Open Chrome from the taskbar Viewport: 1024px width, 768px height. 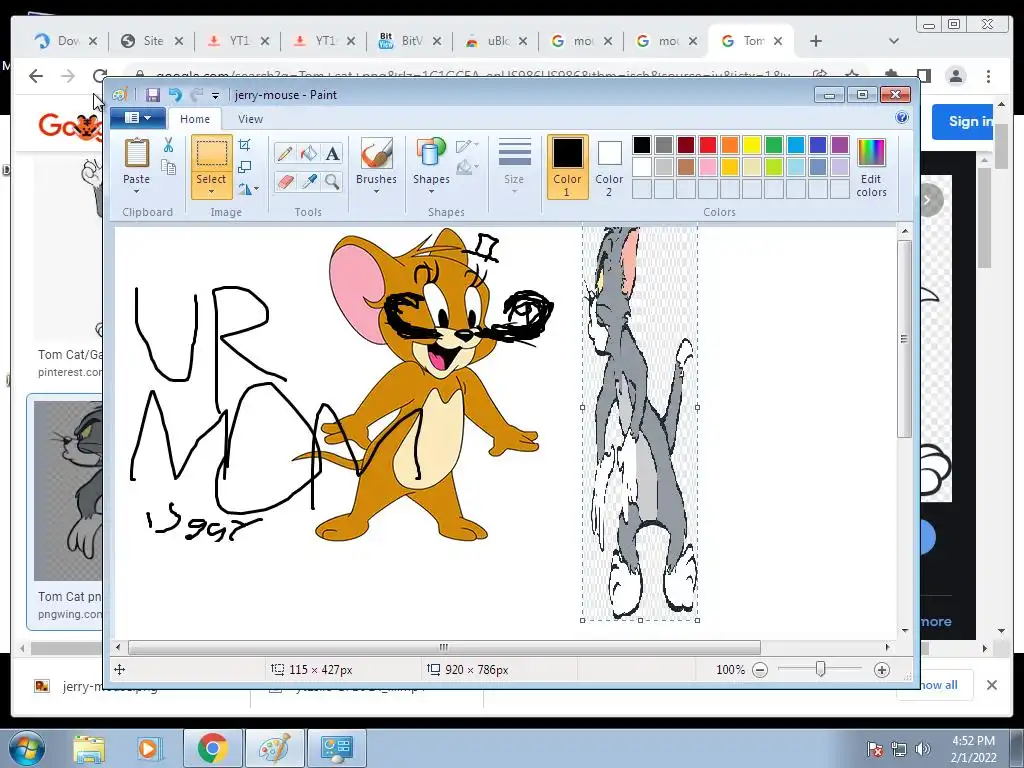point(212,748)
